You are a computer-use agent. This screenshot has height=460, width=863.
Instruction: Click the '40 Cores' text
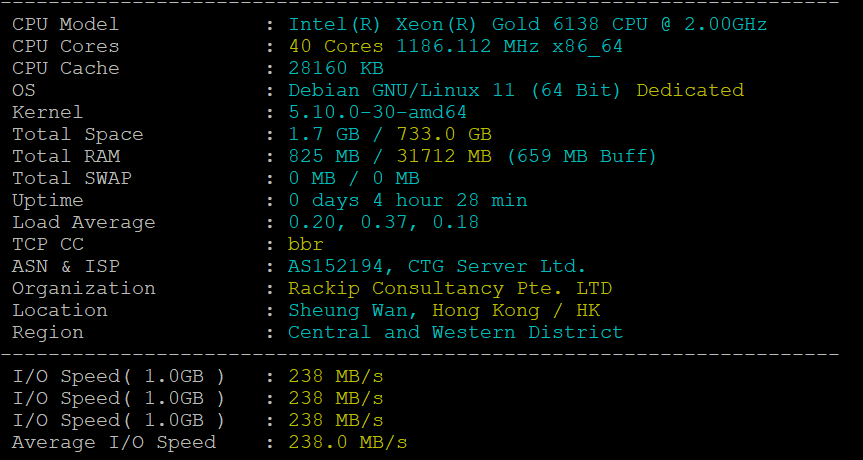[336, 46]
